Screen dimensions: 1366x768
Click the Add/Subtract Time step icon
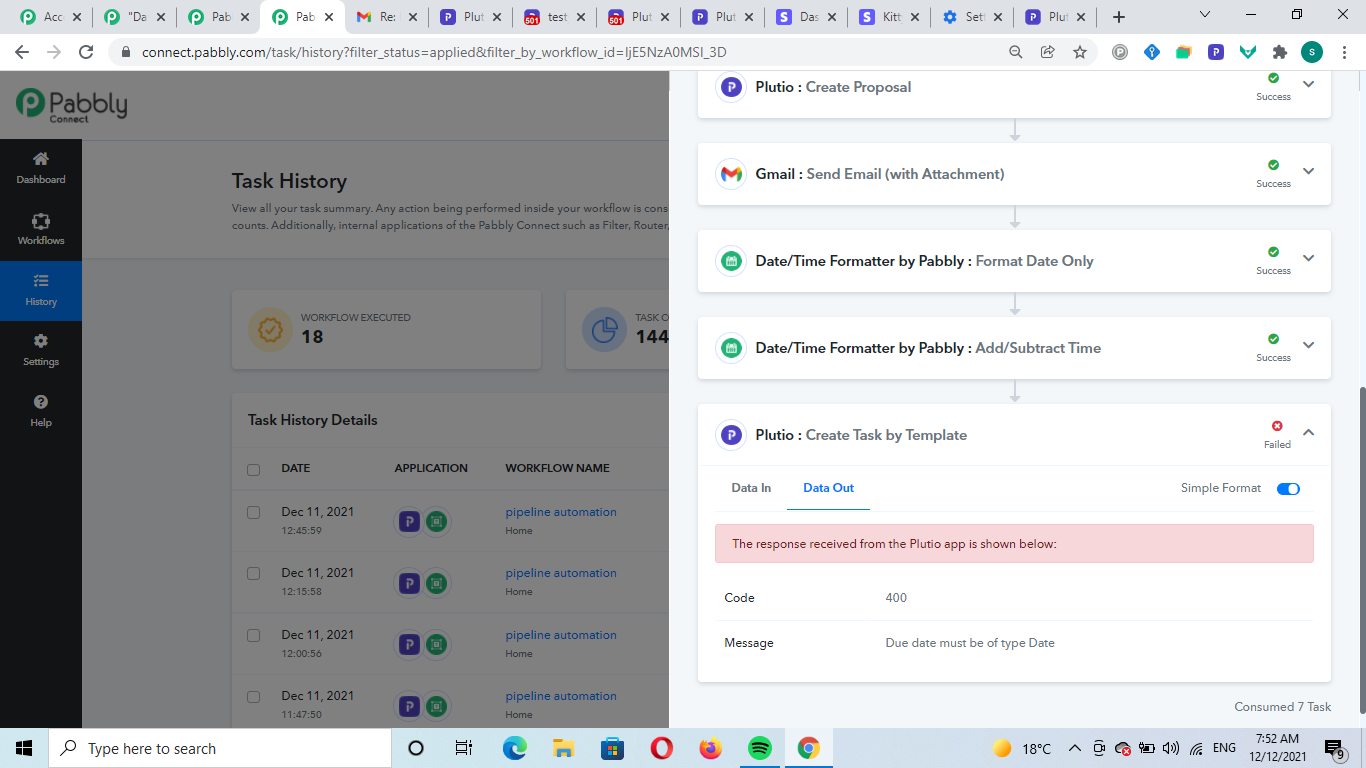coord(732,348)
